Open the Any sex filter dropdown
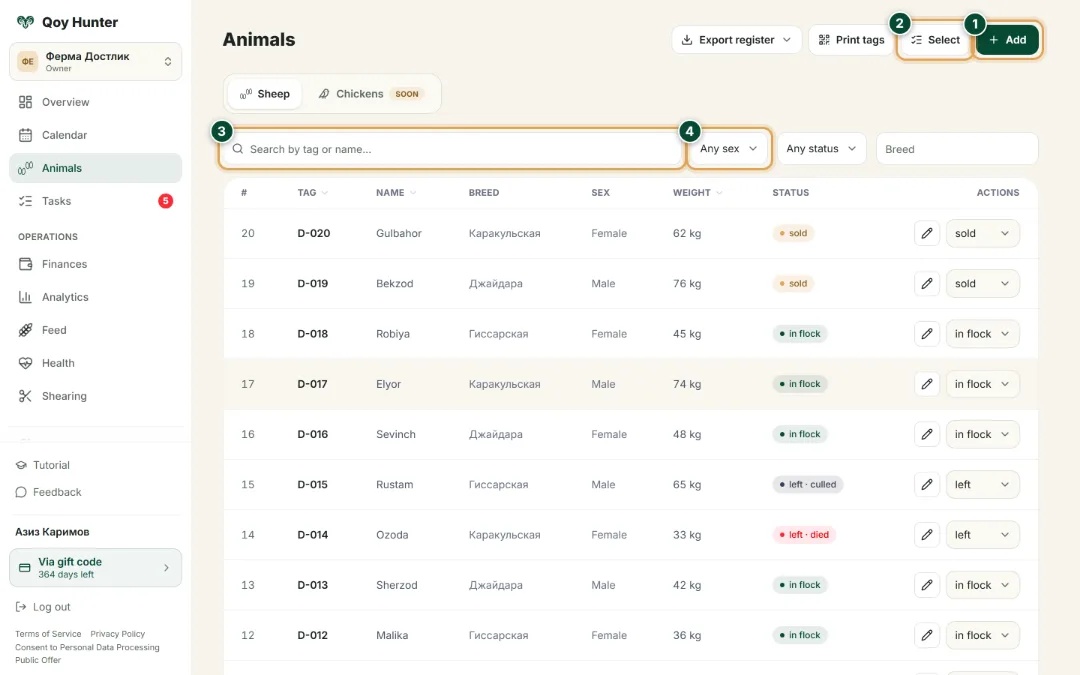Screen dimensions: 1080x675 click(729, 149)
